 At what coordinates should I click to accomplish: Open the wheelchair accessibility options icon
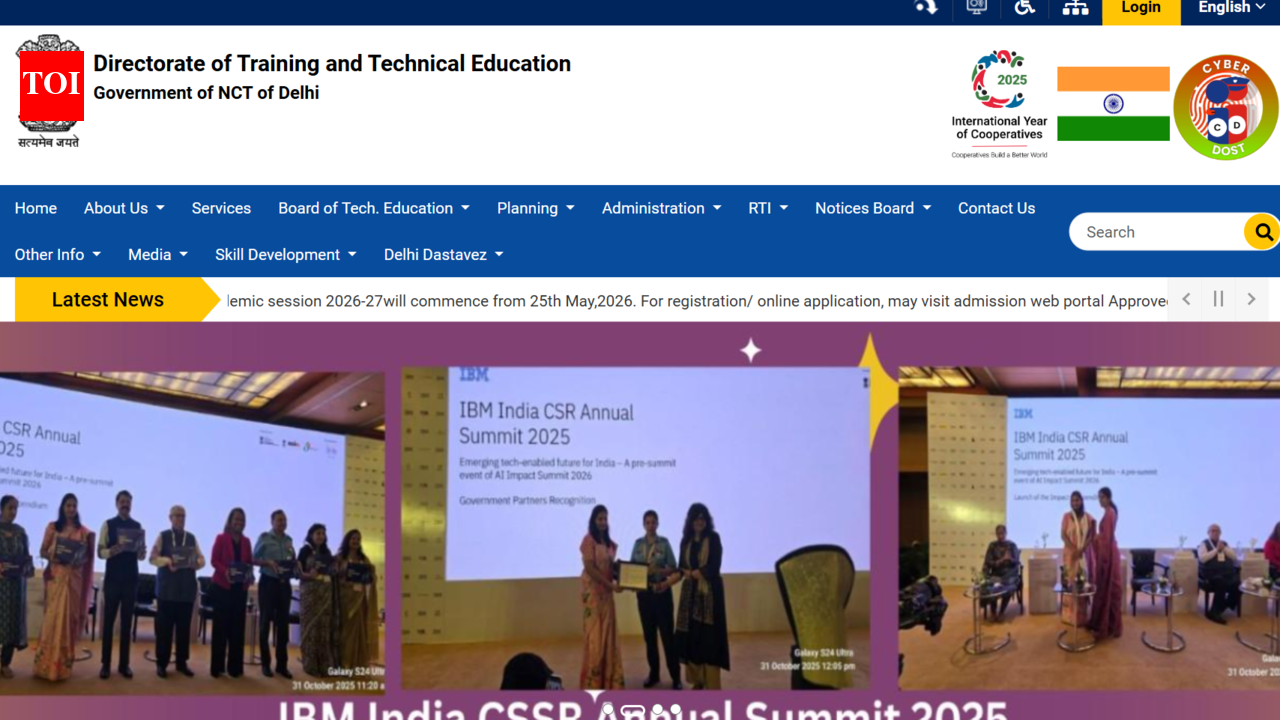1024,7
